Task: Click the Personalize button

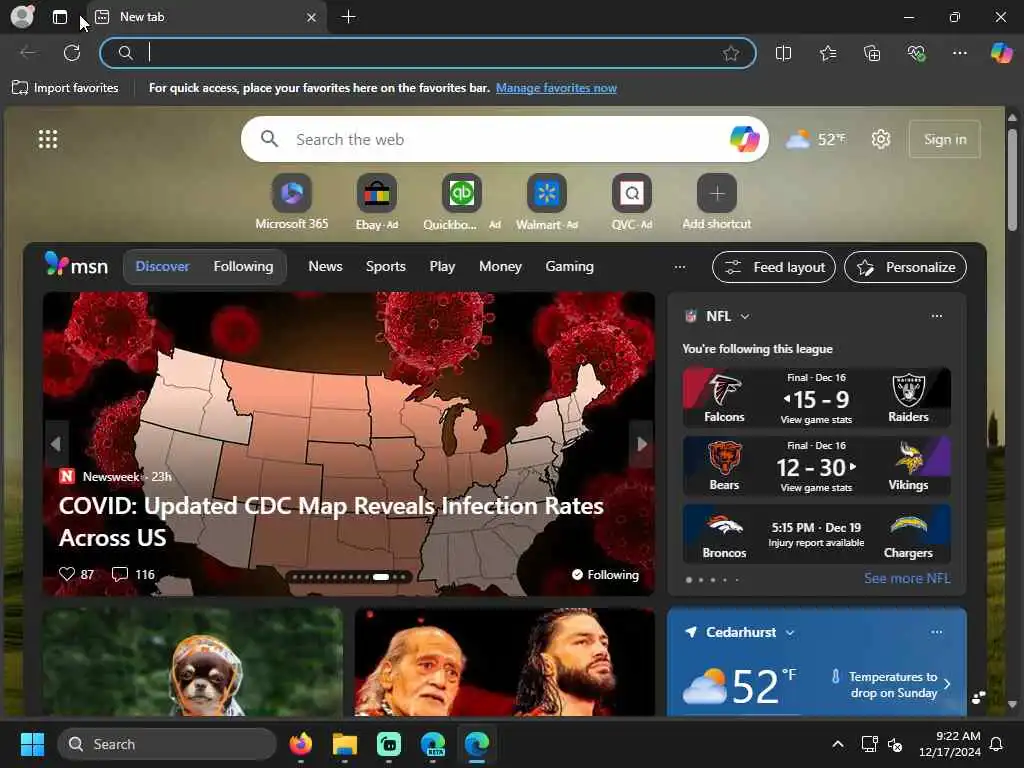Action: tap(905, 267)
